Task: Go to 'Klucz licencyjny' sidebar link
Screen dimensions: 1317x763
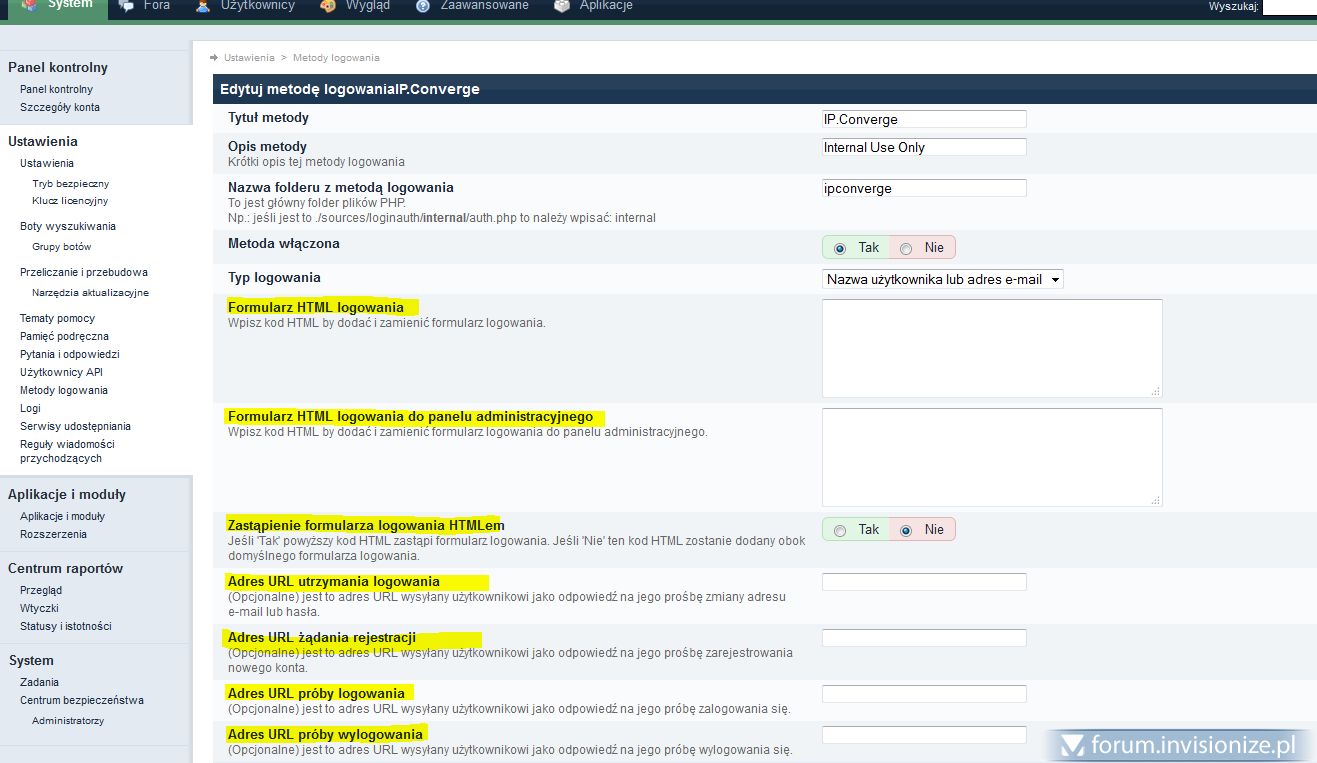Action: click(70, 201)
